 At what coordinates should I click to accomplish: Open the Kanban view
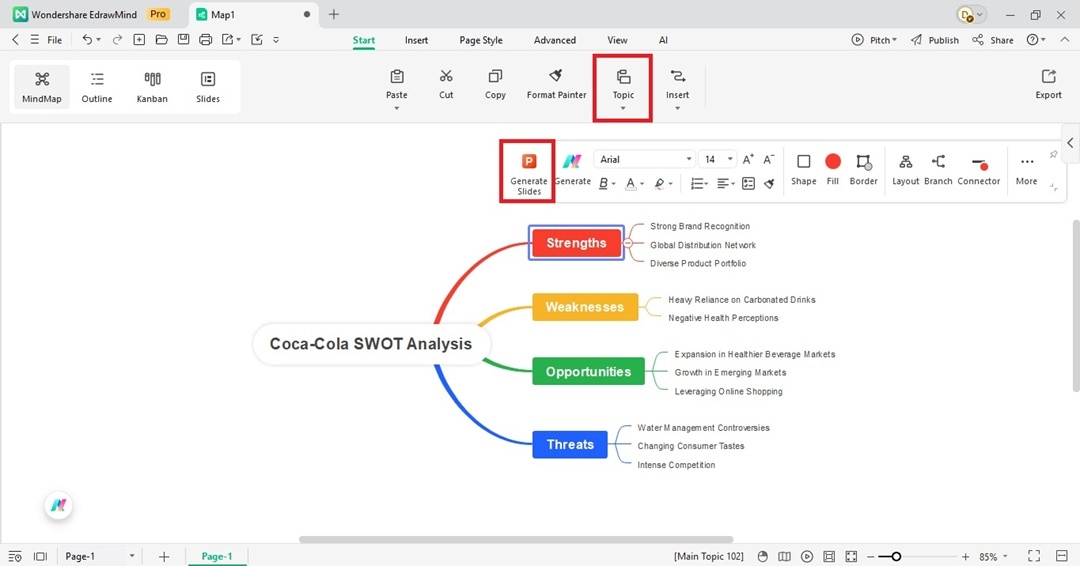coord(152,87)
